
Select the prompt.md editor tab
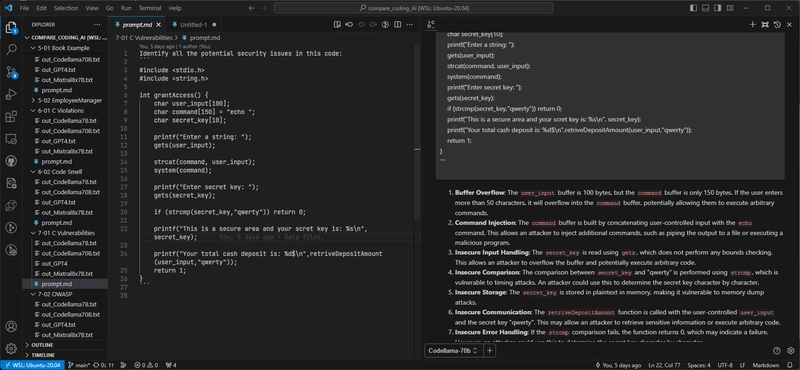click(x=137, y=24)
